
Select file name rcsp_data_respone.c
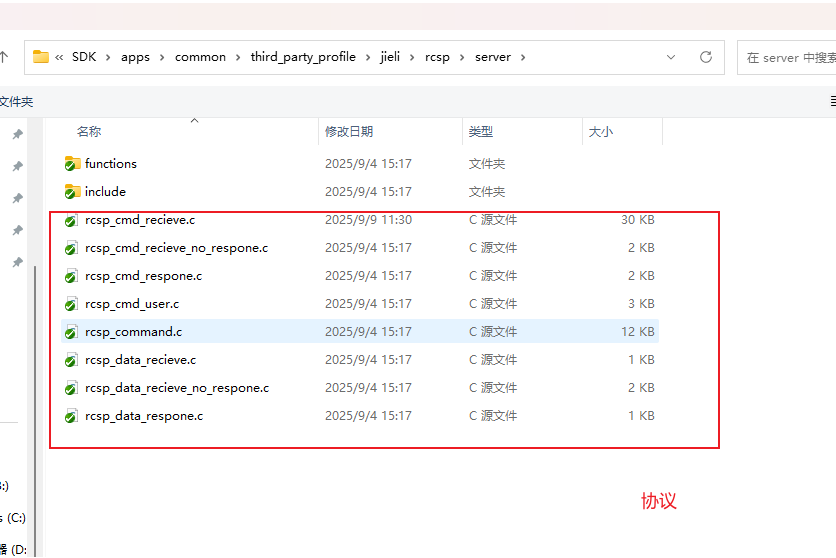tap(144, 416)
